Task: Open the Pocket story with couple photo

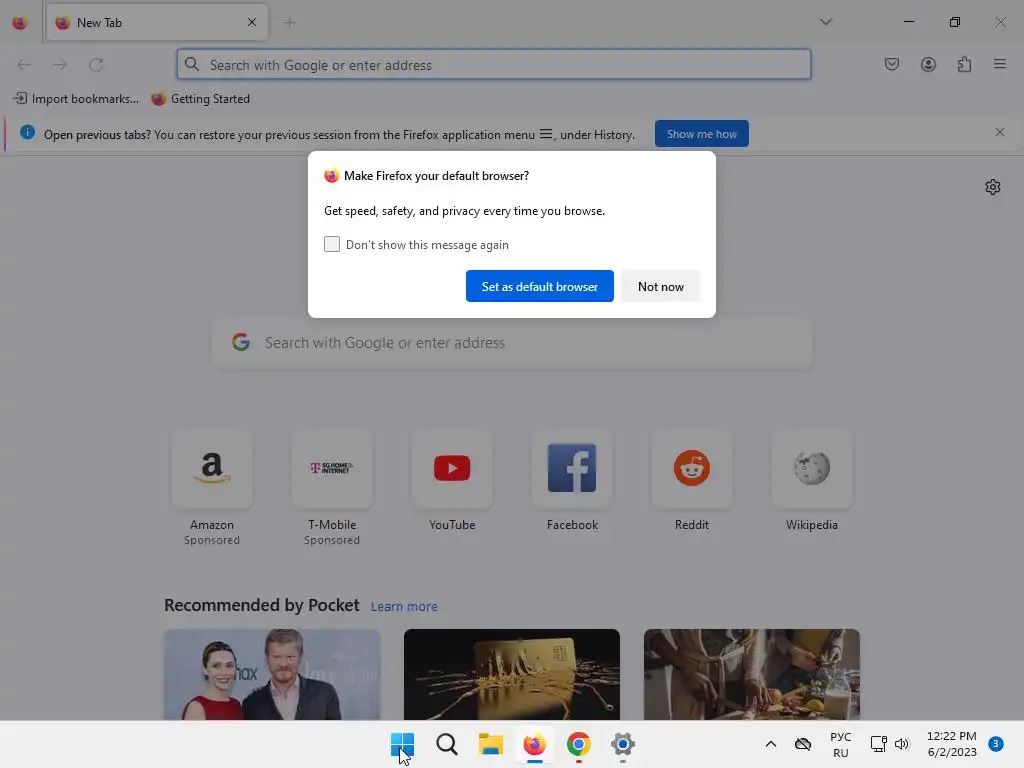Action: tap(272, 675)
